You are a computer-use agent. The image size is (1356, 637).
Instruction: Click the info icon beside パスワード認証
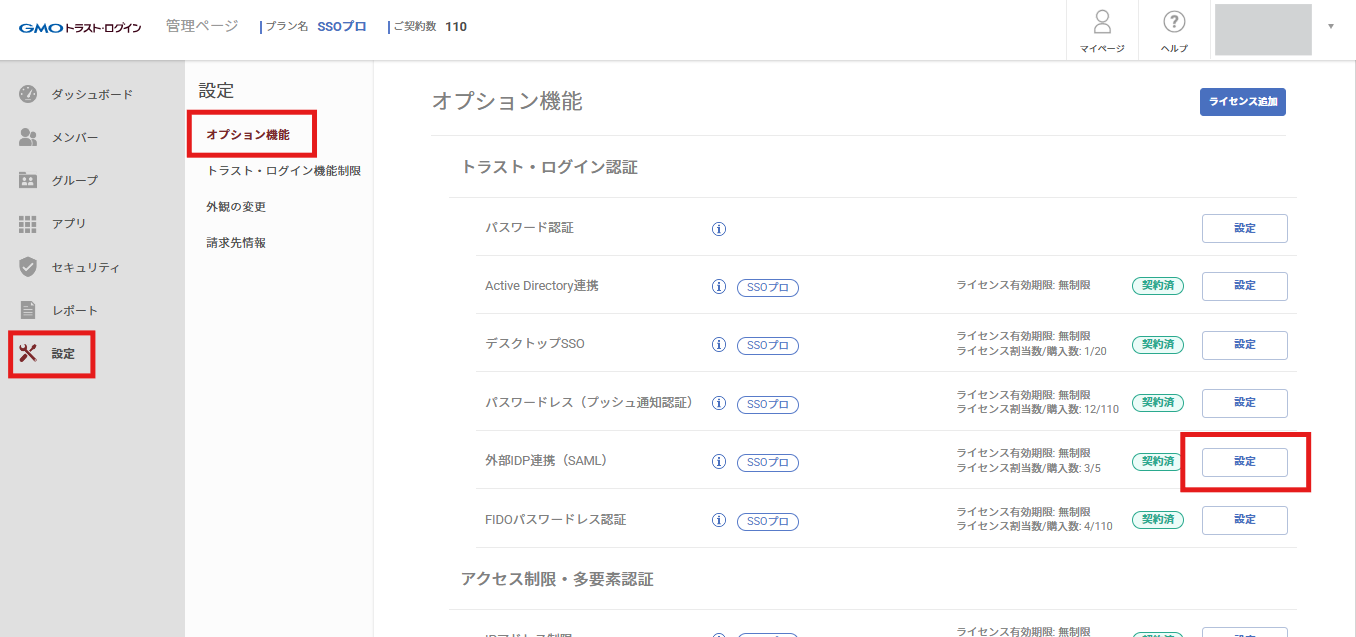[718, 229]
